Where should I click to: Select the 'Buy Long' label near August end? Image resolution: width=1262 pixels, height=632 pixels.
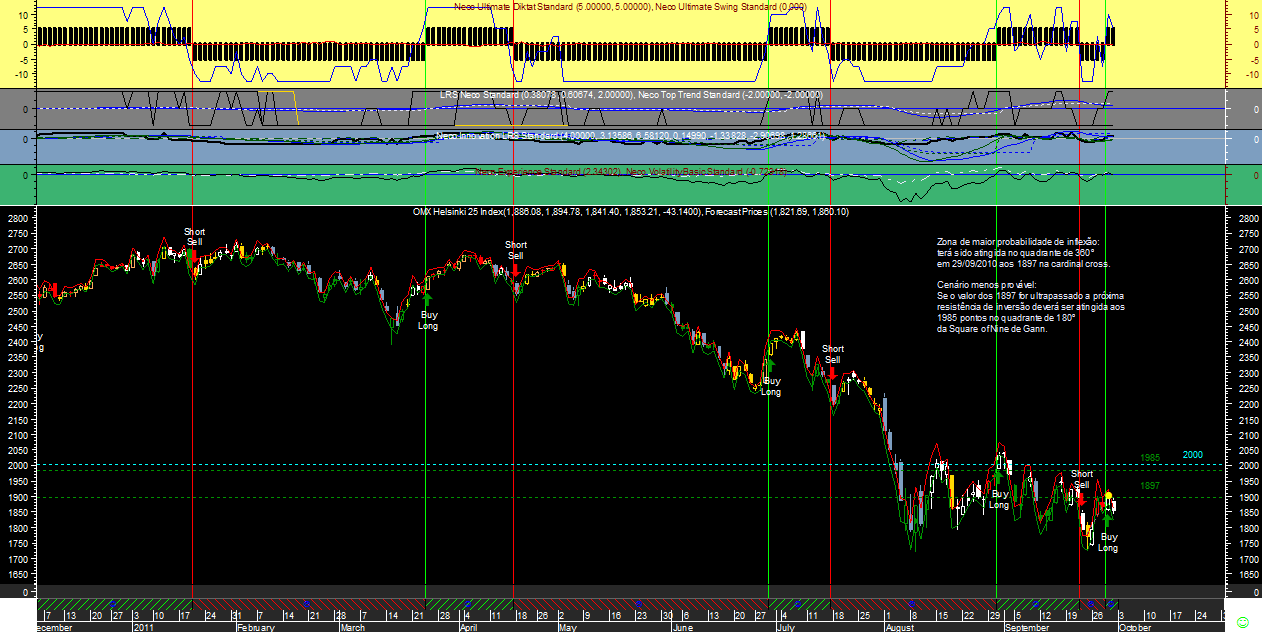point(999,499)
